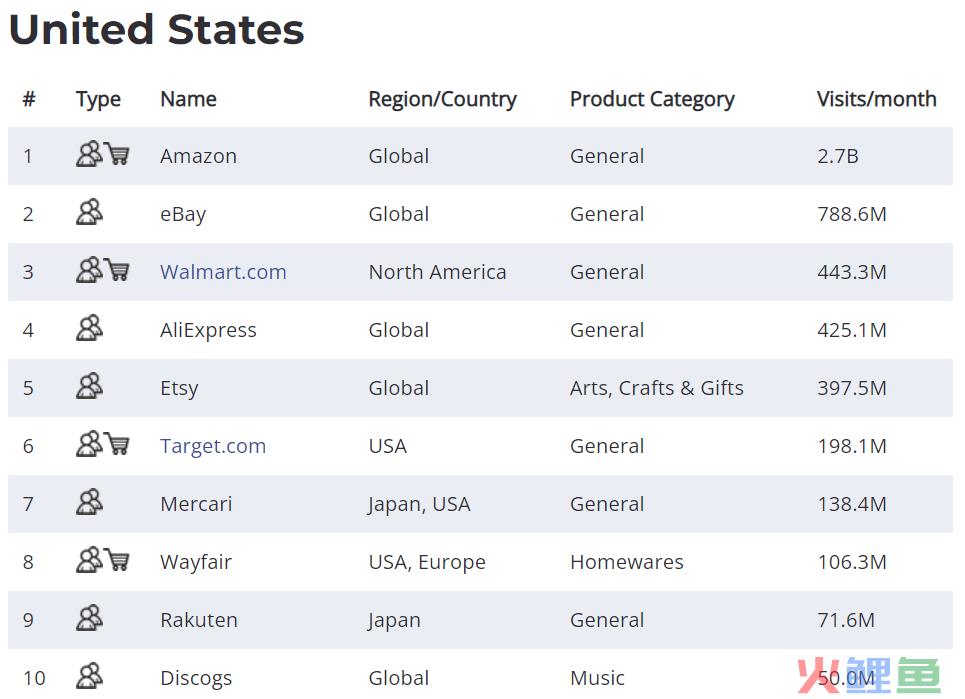Click the watermark logo at bottom right
Viewport: 965px width, 699px height.
868,676
